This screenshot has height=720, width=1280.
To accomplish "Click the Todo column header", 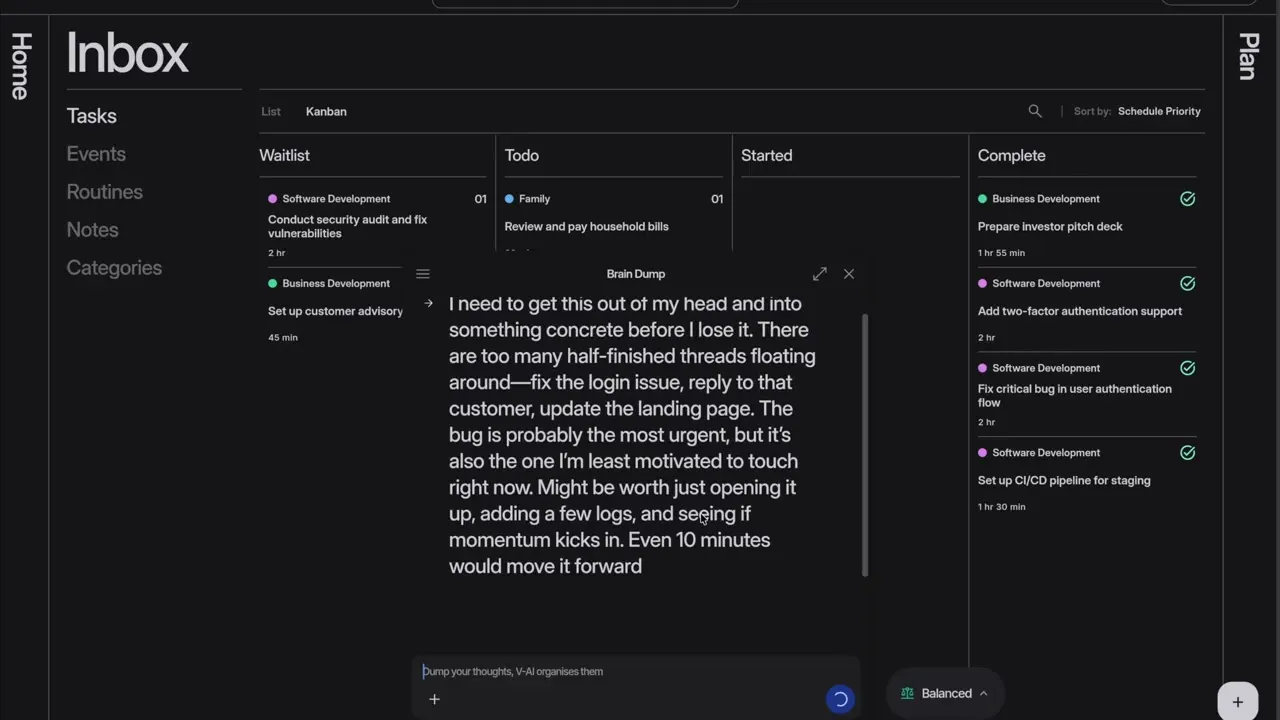I will coord(521,155).
